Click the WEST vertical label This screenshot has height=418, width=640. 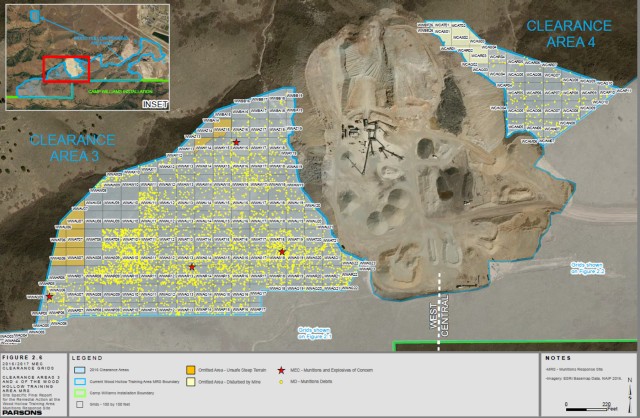[x=434, y=316]
